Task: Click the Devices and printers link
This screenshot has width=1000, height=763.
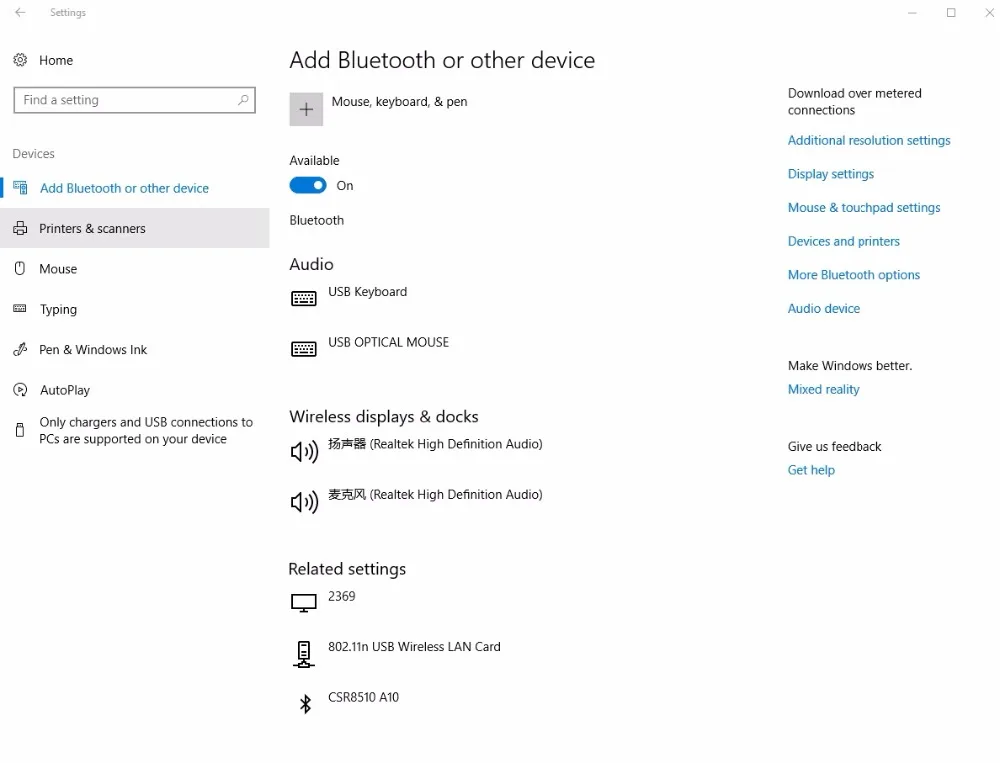Action: click(x=843, y=241)
